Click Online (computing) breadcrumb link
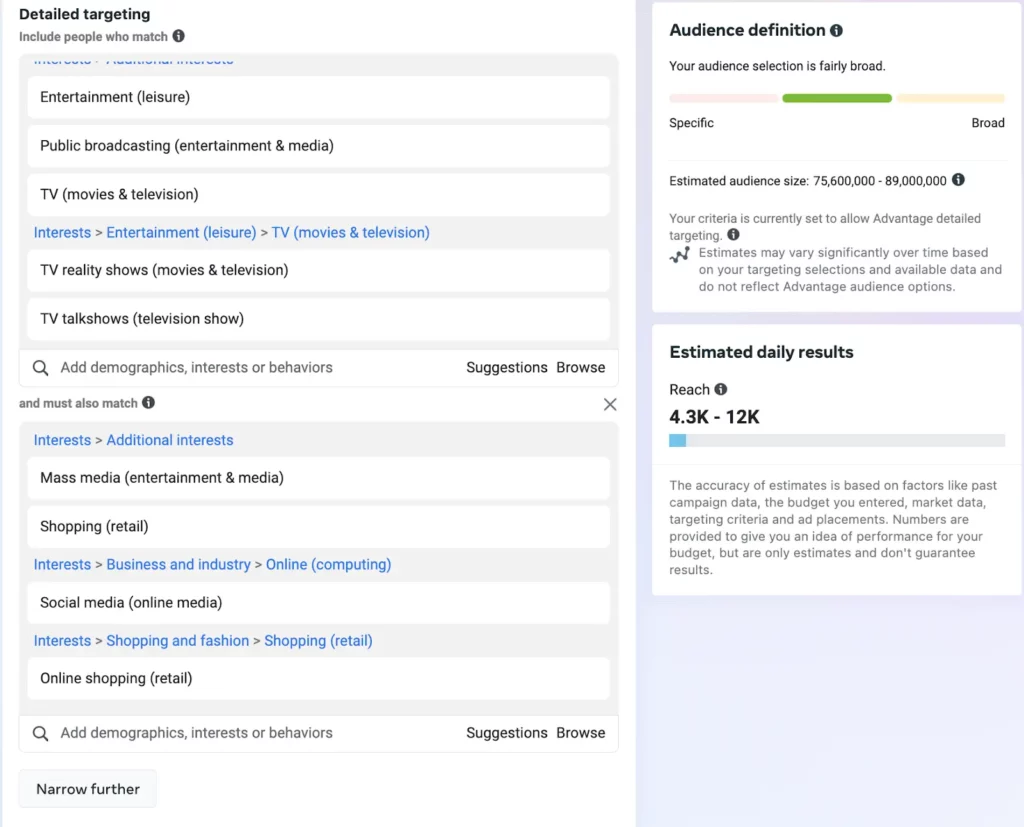The image size is (1024, 827). (328, 564)
